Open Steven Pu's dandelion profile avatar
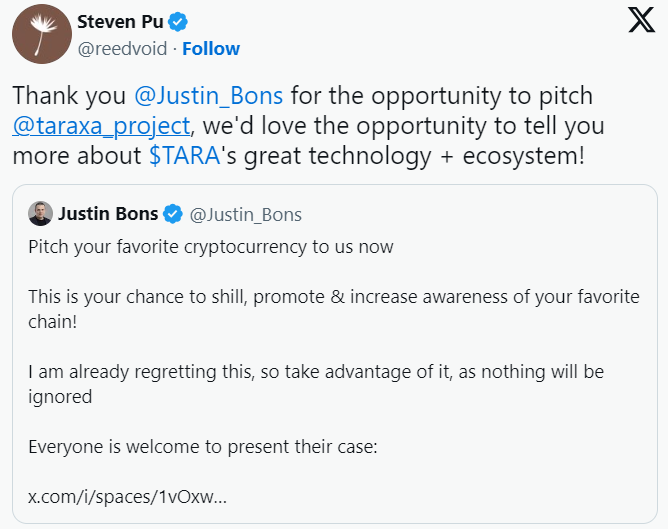 [x=42, y=34]
